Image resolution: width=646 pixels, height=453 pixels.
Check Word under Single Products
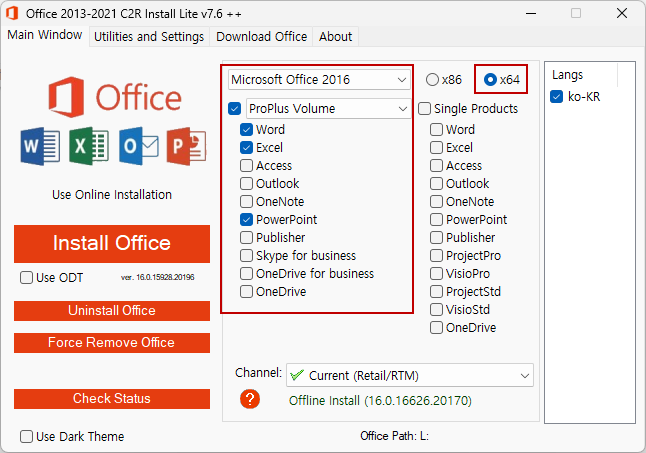436,130
